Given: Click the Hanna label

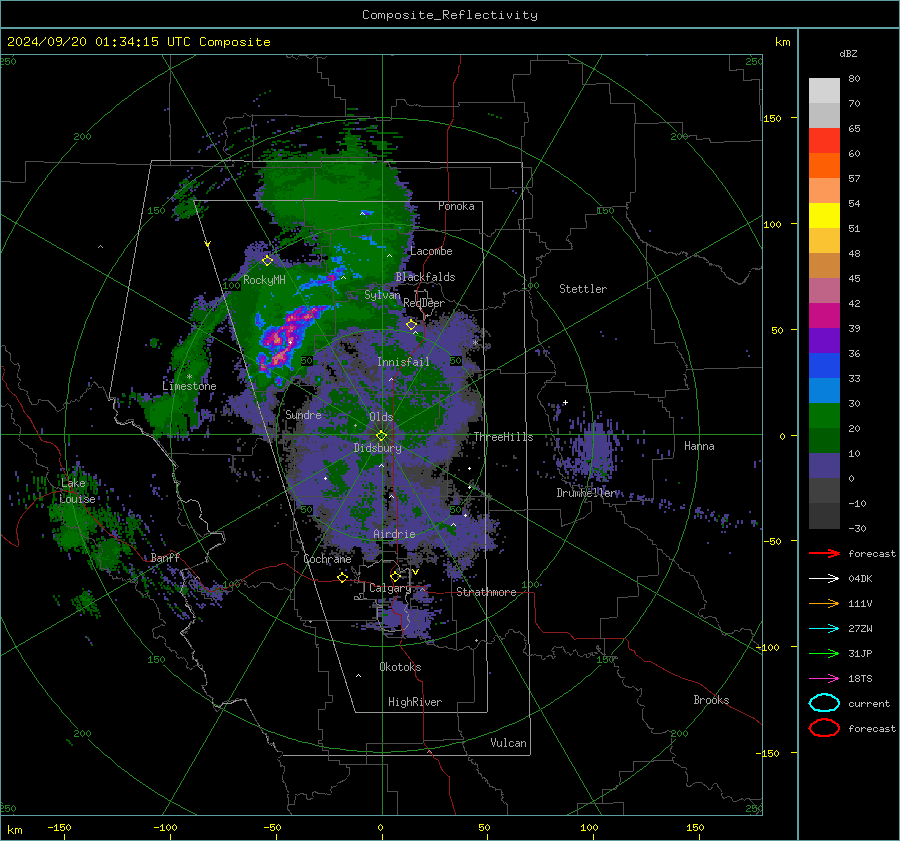Looking at the screenshot, I should (699, 446).
